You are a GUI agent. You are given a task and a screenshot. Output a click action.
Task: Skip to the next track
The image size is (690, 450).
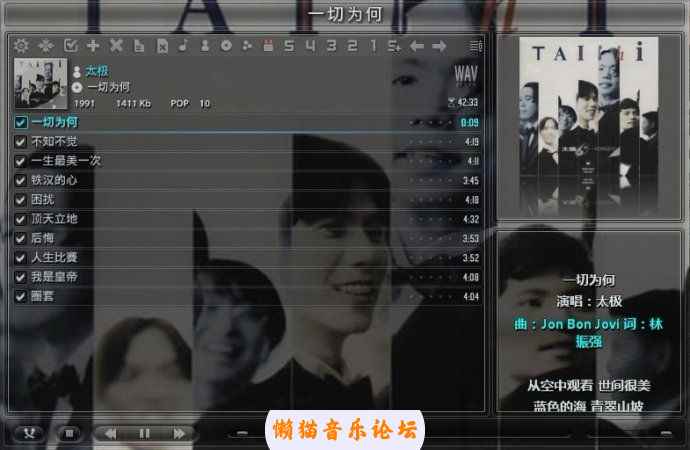tap(179, 433)
